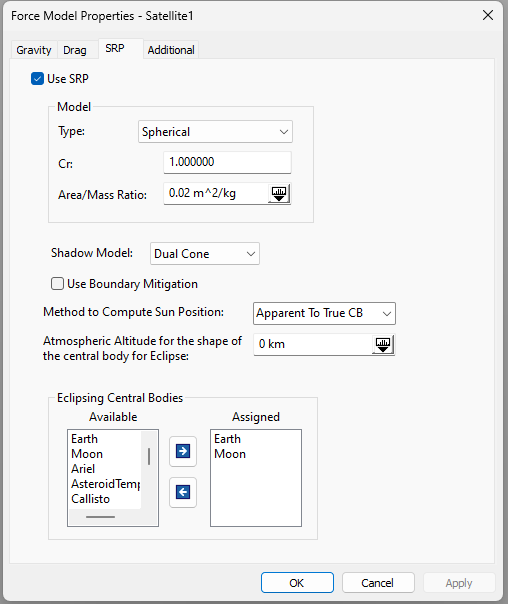Enable Use Boundary Mitigation
The width and height of the screenshot is (508, 604).
click(57, 284)
